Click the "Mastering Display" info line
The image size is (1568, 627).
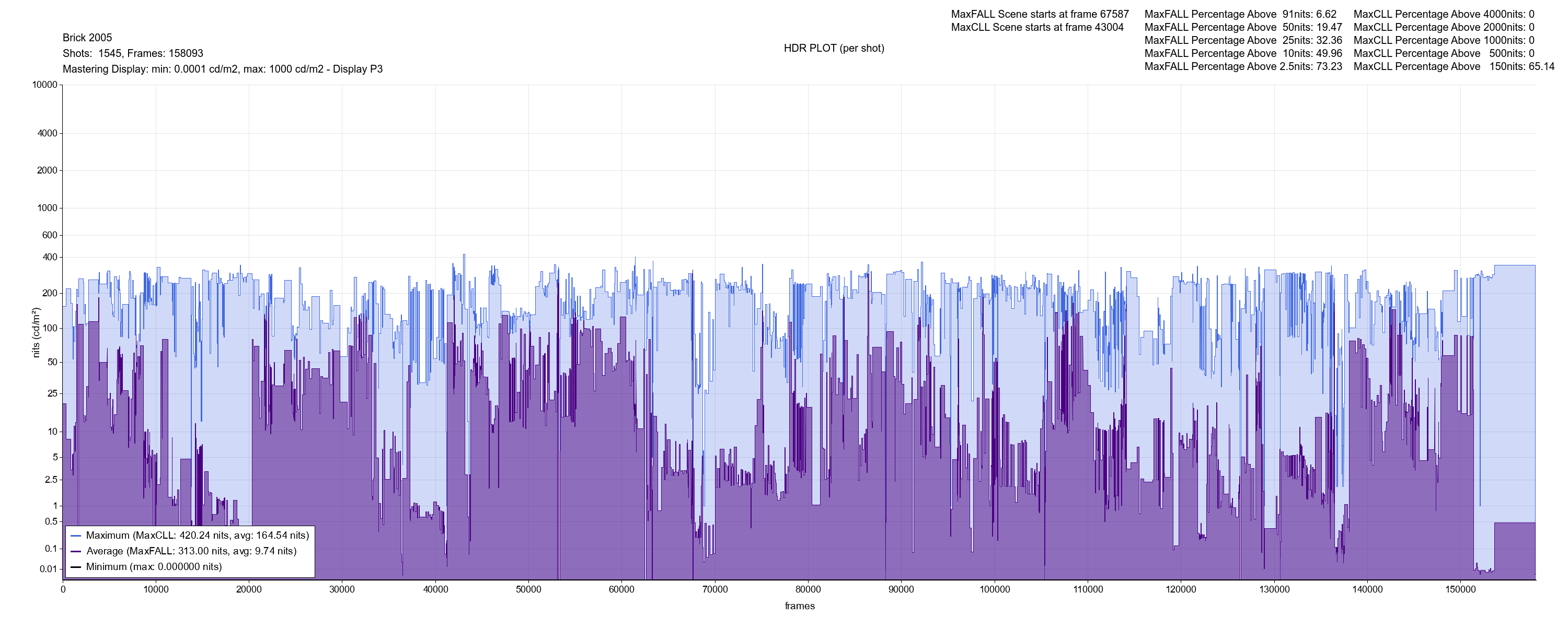coord(223,69)
